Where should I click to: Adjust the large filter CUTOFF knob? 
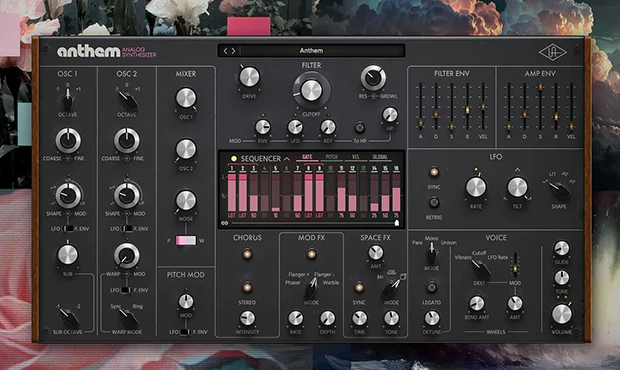(x=311, y=91)
